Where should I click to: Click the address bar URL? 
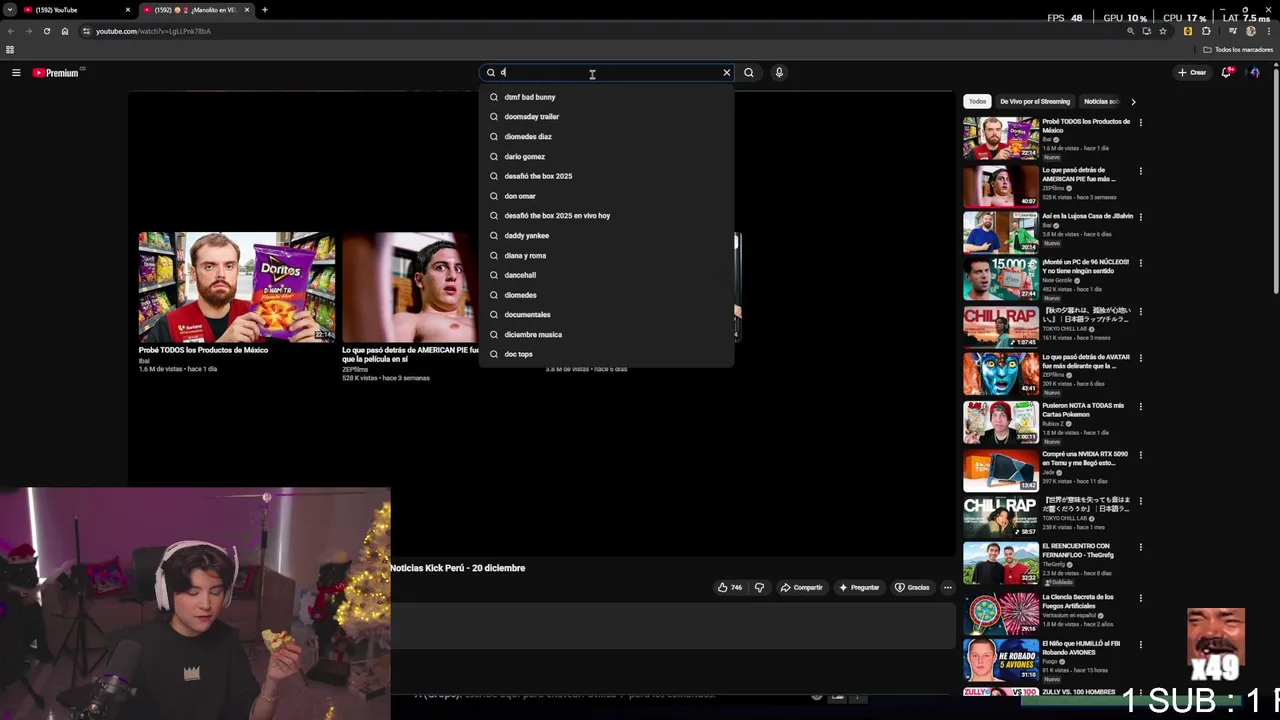(153, 31)
